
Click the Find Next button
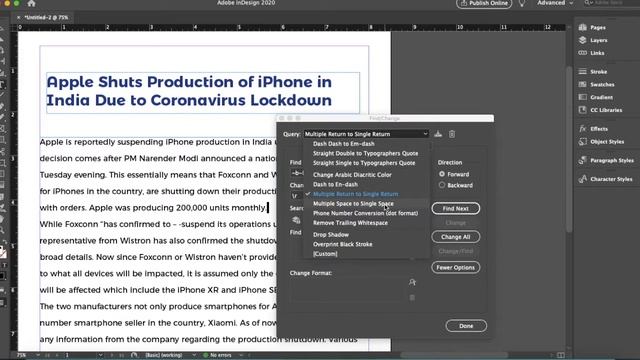coord(456,209)
